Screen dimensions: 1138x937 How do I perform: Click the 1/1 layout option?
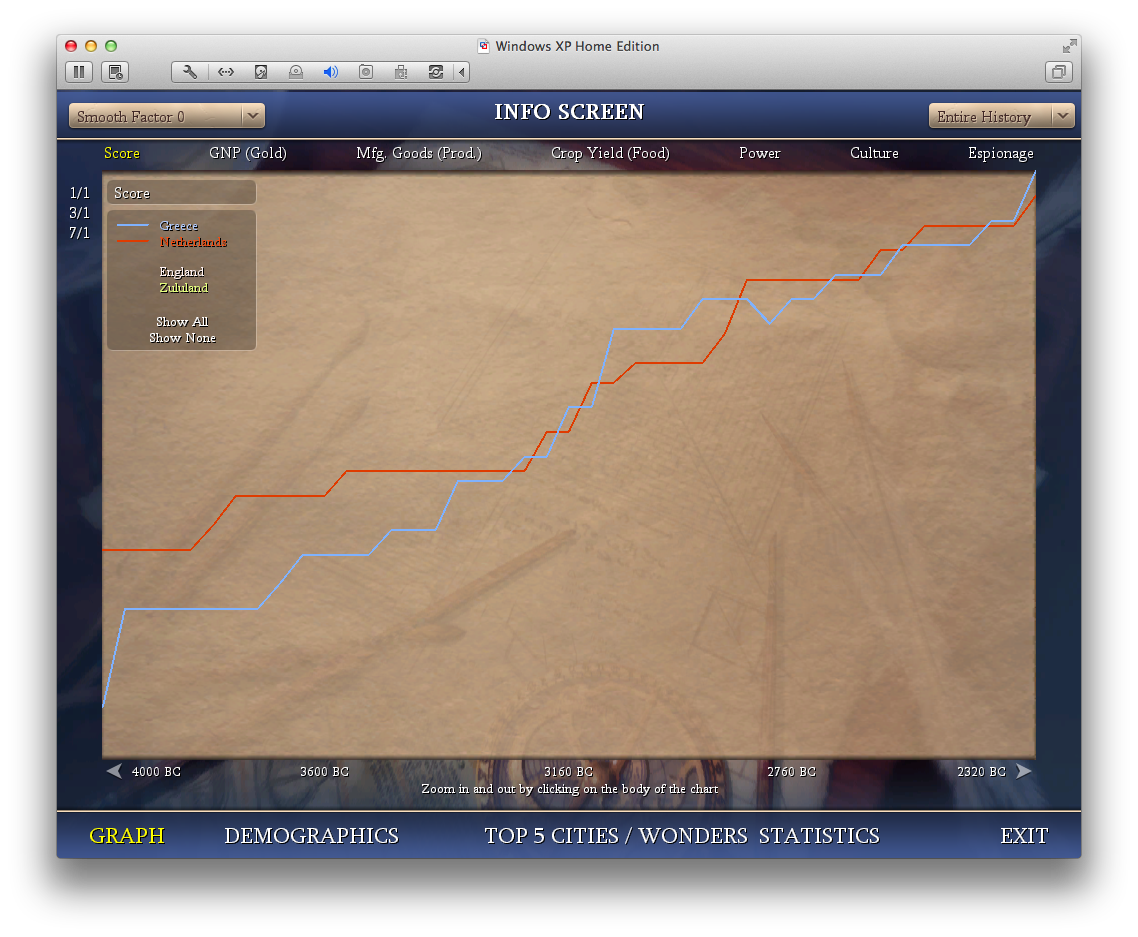coord(79,193)
